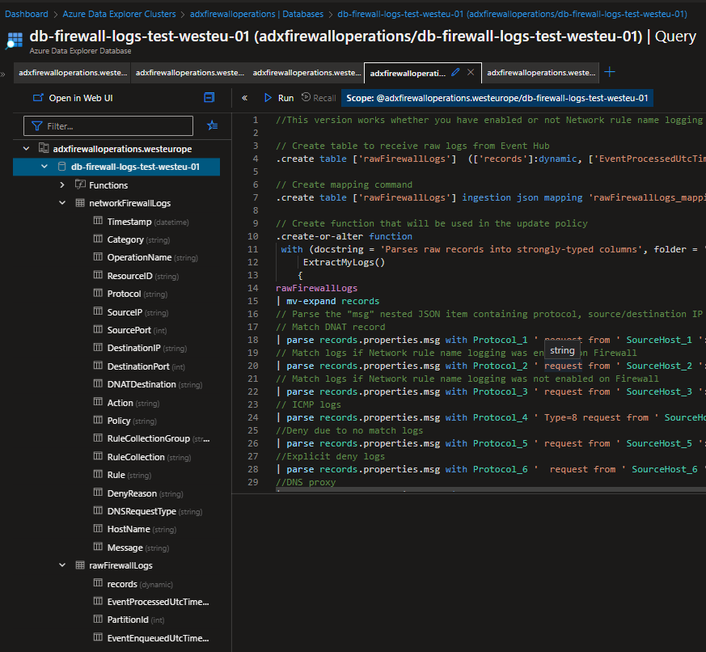Click the Run button label
The height and width of the screenshot is (652, 706).
coord(286,98)
